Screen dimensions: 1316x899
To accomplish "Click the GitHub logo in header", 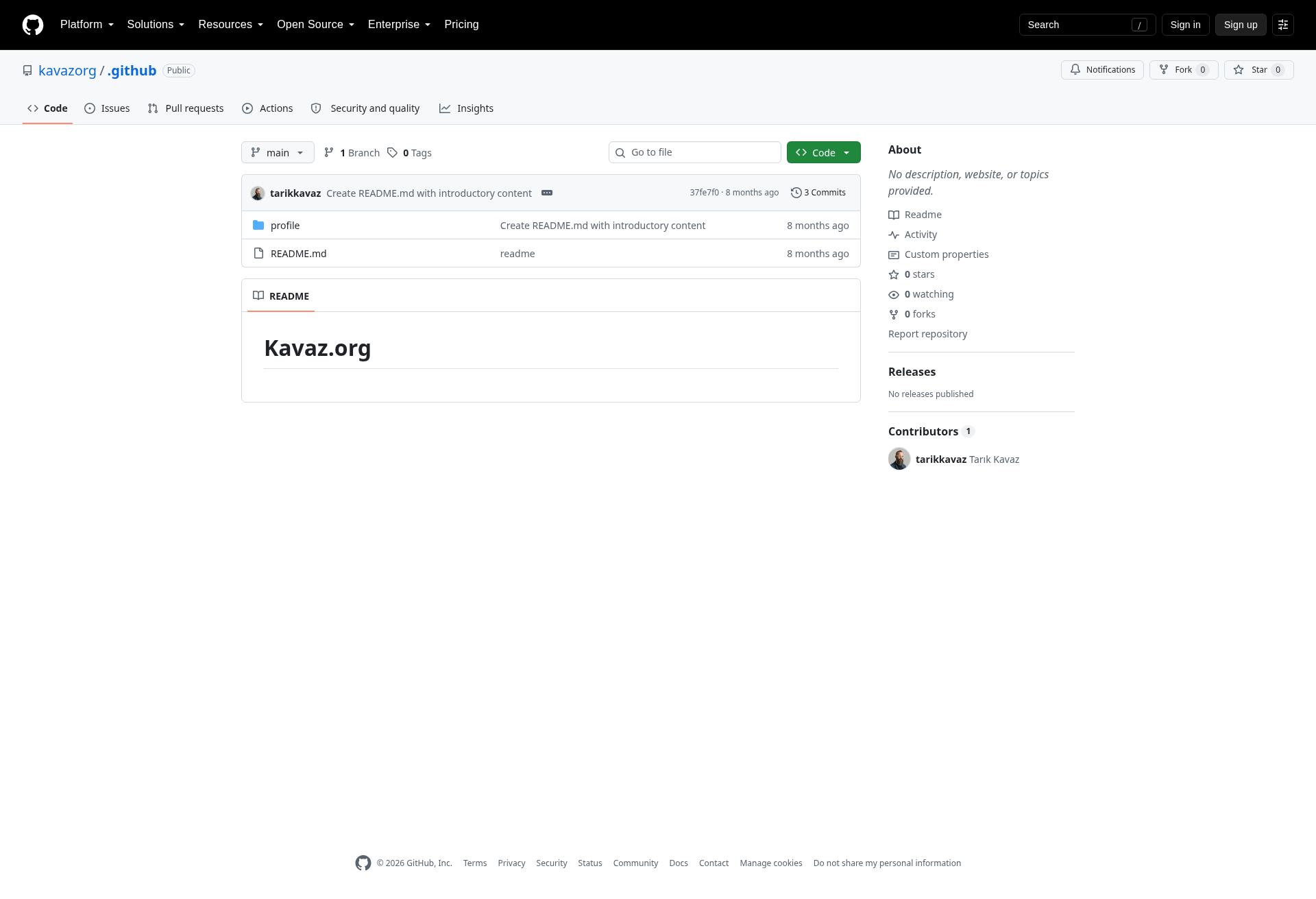I will tap(33, 25).
